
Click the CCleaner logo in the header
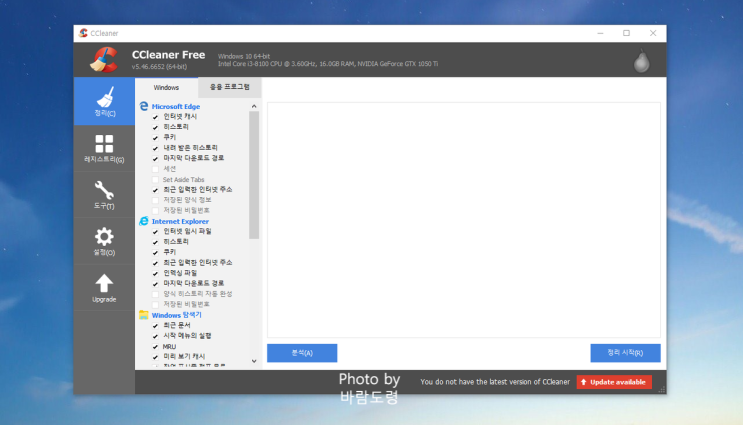(104, 60)
